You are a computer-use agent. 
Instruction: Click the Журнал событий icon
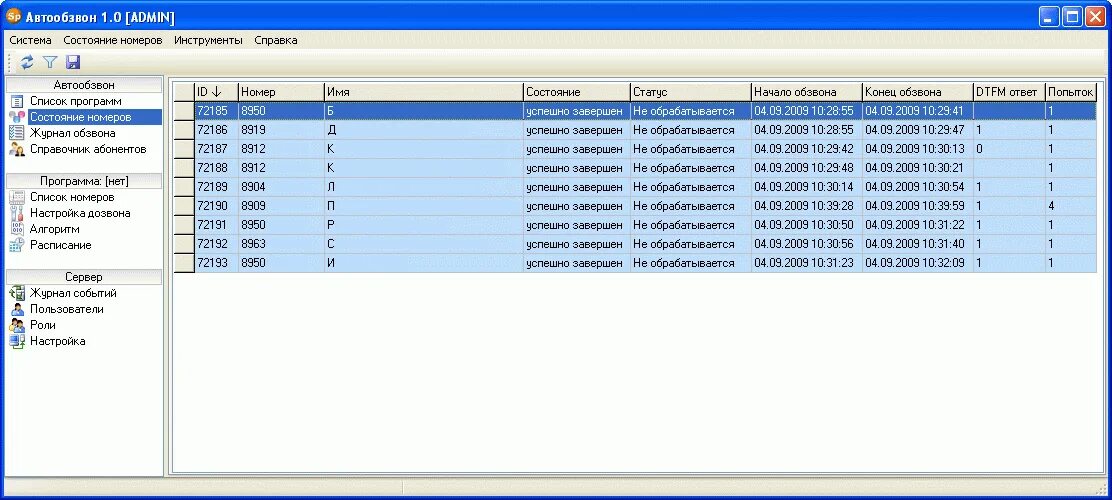[17, 293]
